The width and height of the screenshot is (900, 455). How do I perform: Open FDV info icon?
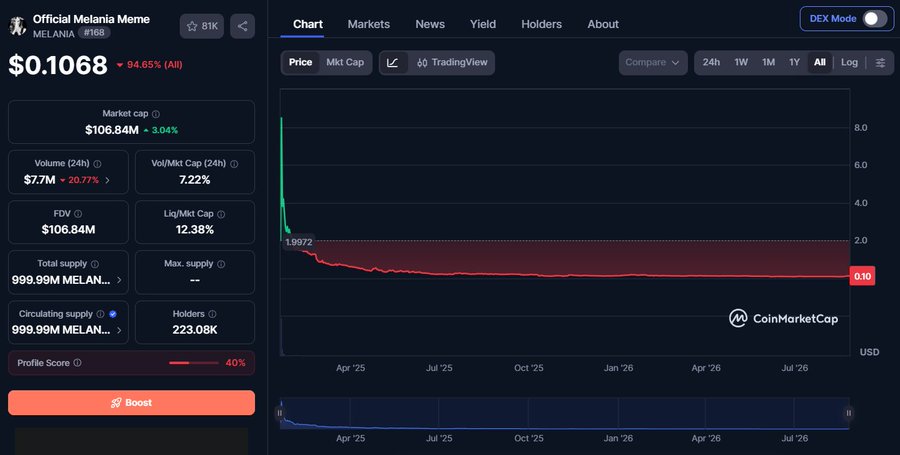(78, 214)
